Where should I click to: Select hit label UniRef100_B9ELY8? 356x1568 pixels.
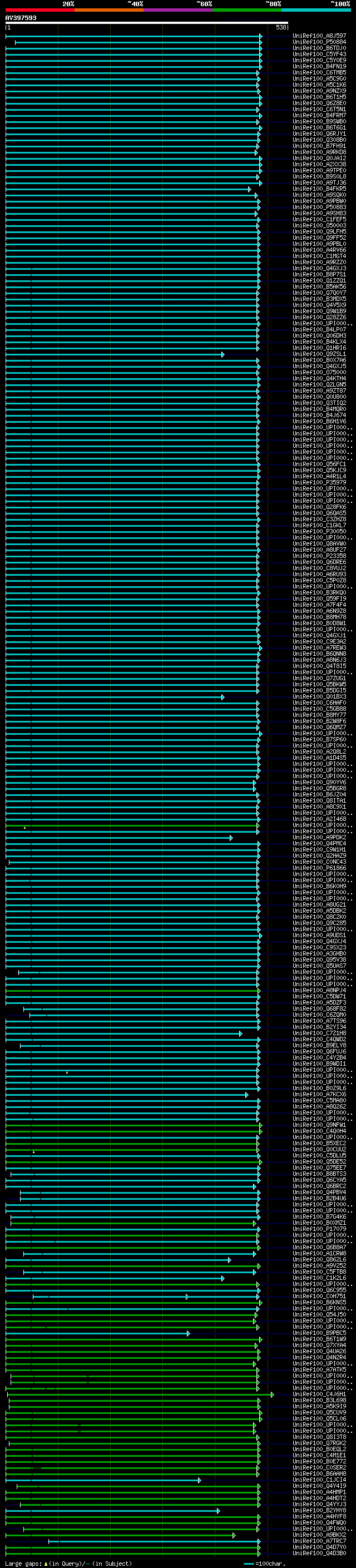(319, 1045)
